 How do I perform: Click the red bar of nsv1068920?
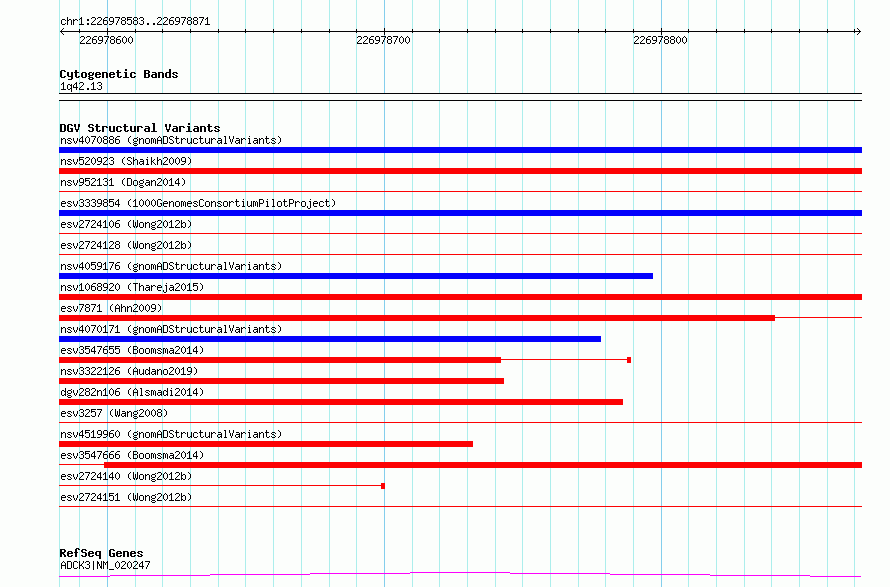[460, 297]
